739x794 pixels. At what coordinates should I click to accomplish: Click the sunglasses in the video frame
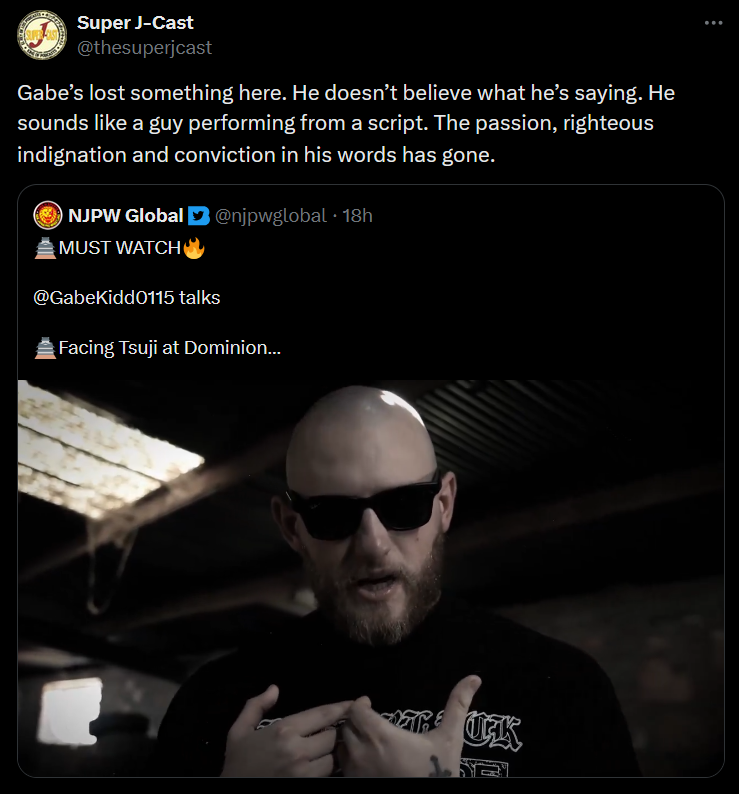(x=366, y=510)
